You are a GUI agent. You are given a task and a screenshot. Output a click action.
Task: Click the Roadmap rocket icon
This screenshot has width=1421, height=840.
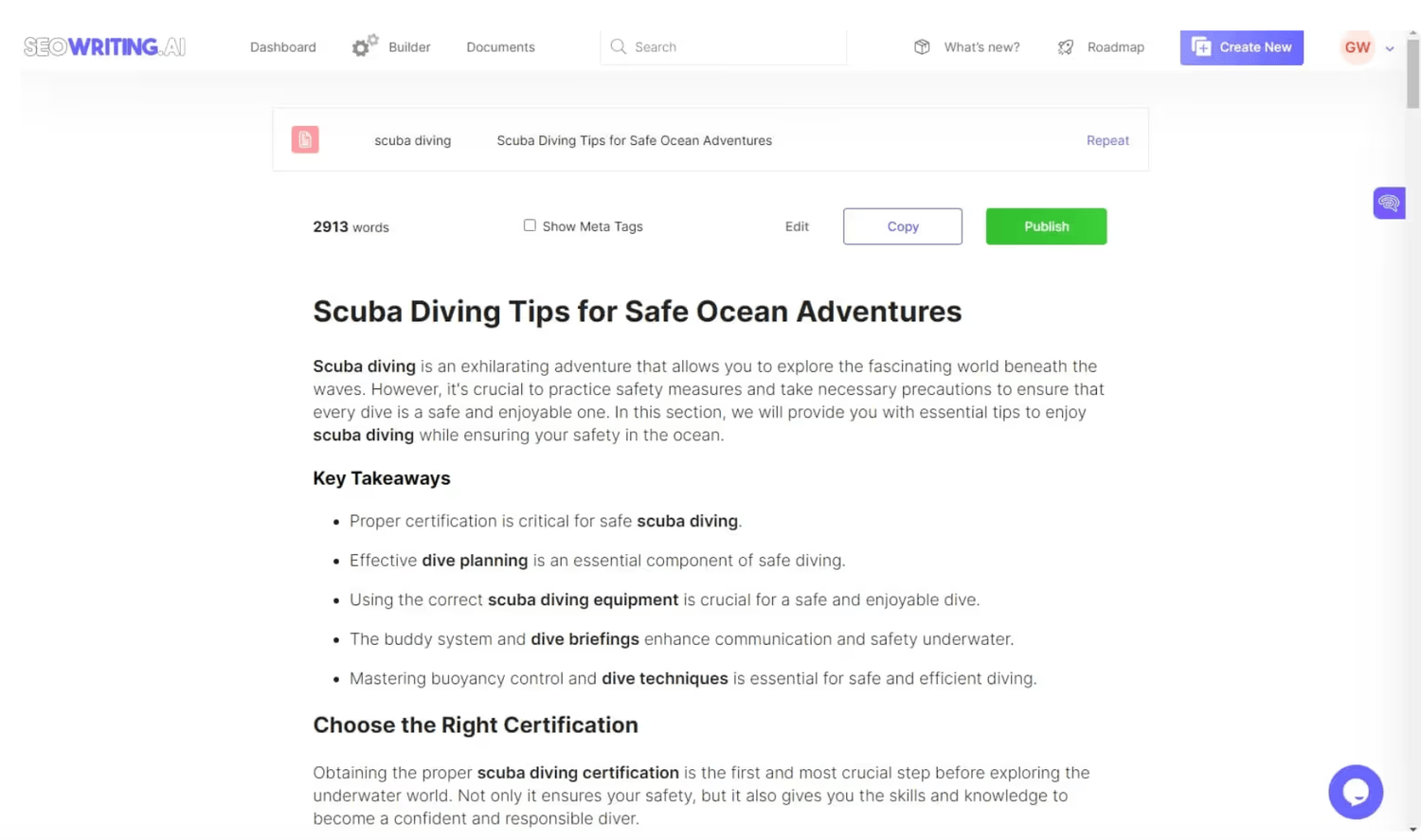click(1066, 46)
